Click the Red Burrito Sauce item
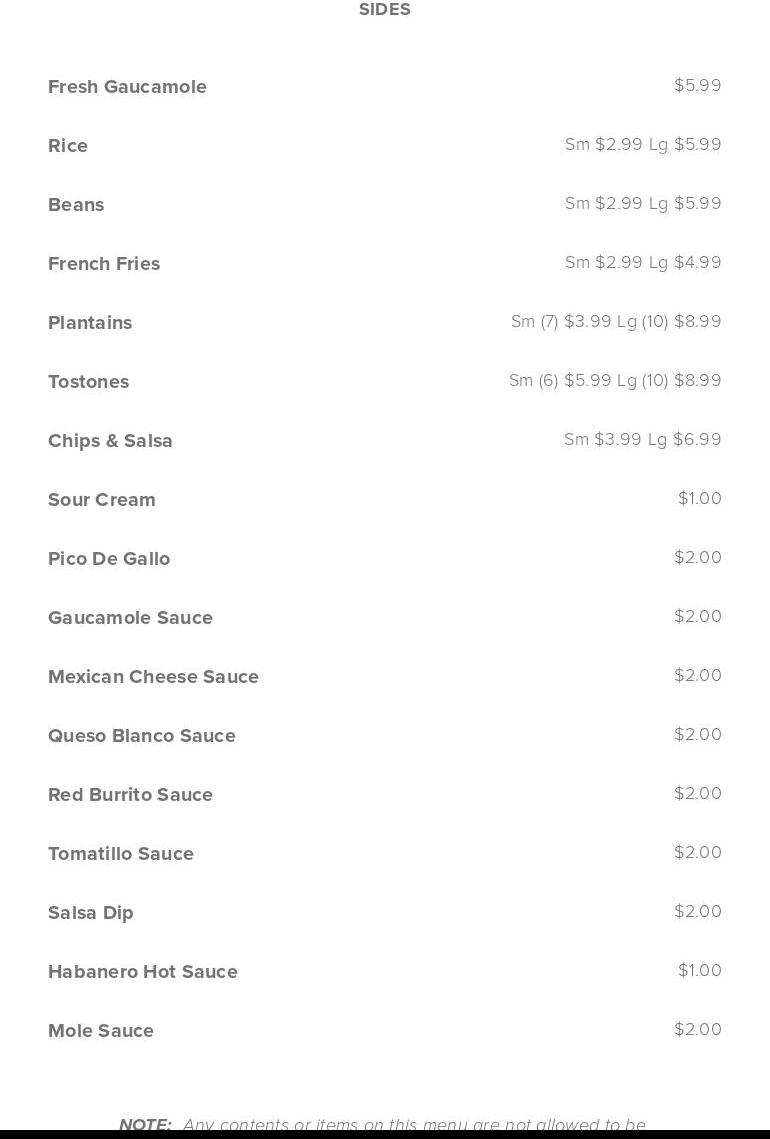Viewport: 770px width, 1139px height. (130, 795)
